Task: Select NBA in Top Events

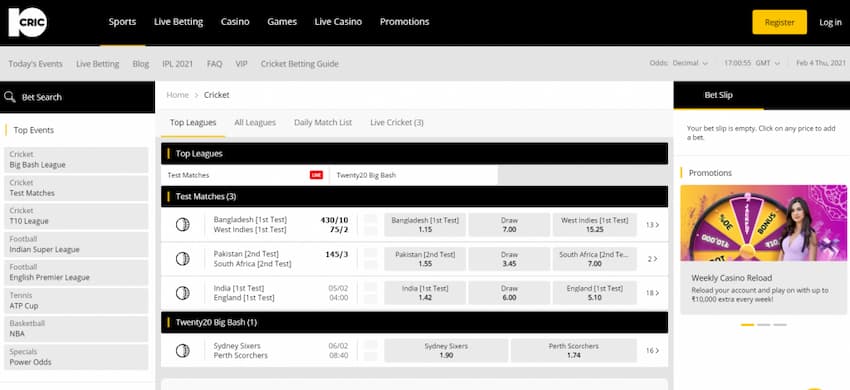Action: 76,329
